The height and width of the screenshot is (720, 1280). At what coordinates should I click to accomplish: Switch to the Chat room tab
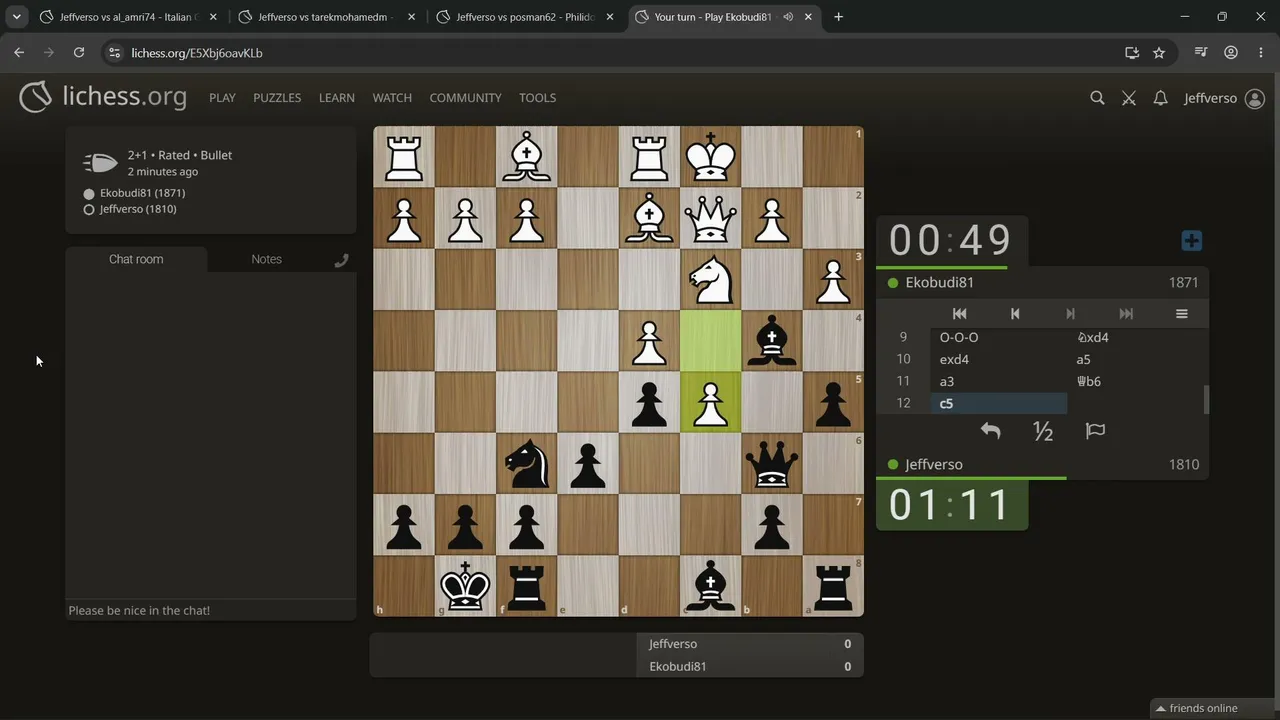(x=136, y=259)
